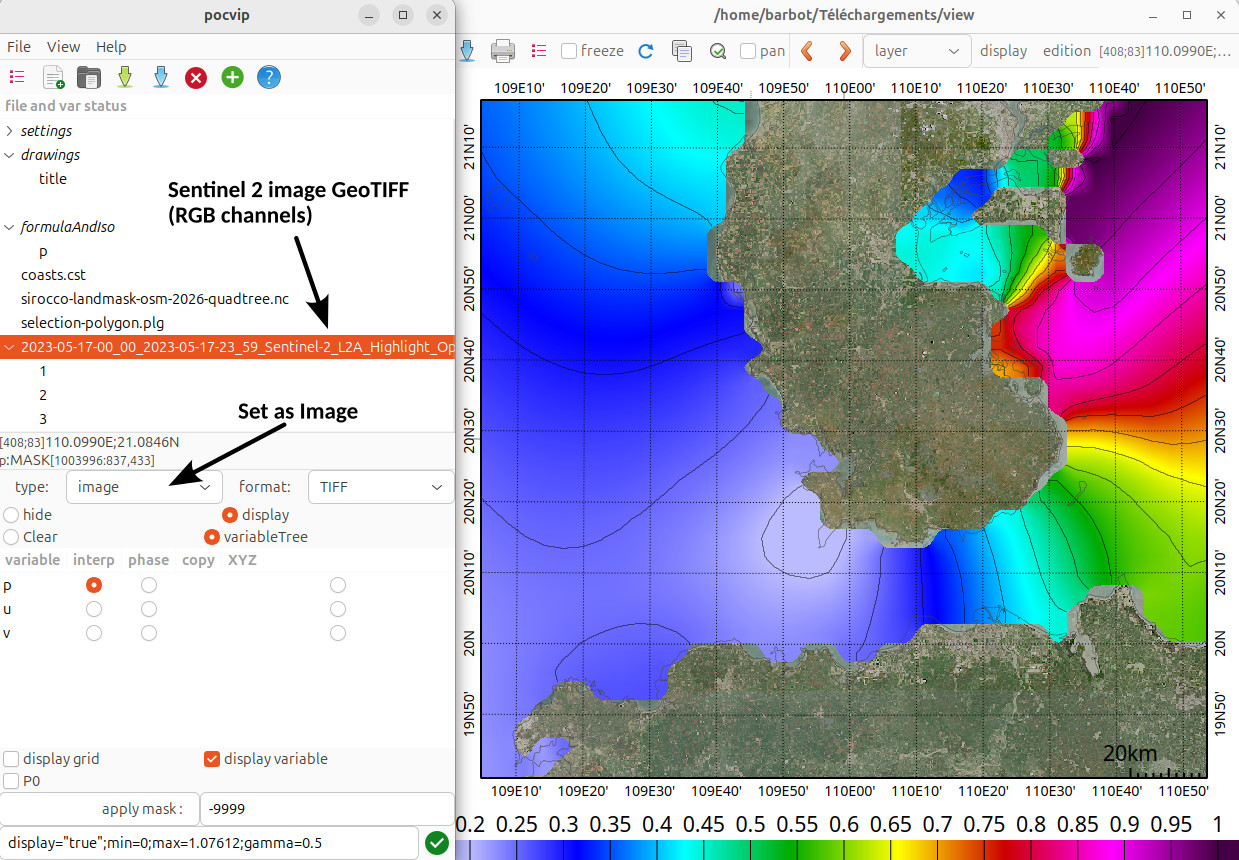
Task: Click the blue down-arrow icon in pocvip toolbar
Action: pyautogui.click(x=160, y=77)
